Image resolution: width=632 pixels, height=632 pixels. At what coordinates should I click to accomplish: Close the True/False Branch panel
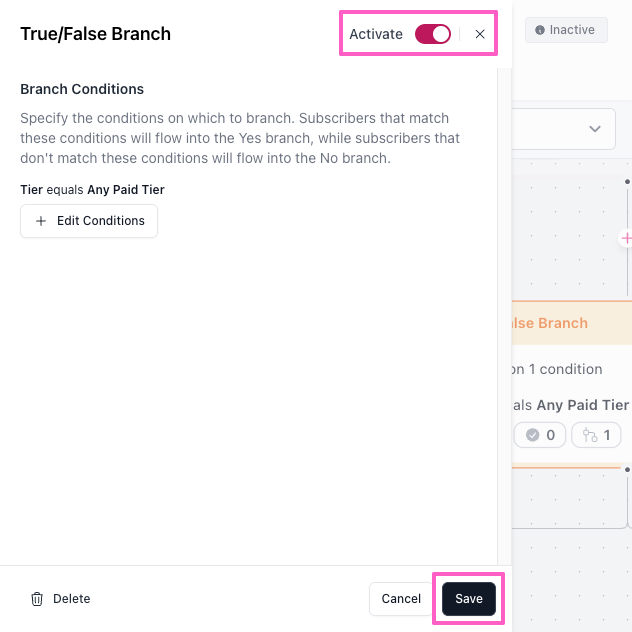tap(480, 34)
